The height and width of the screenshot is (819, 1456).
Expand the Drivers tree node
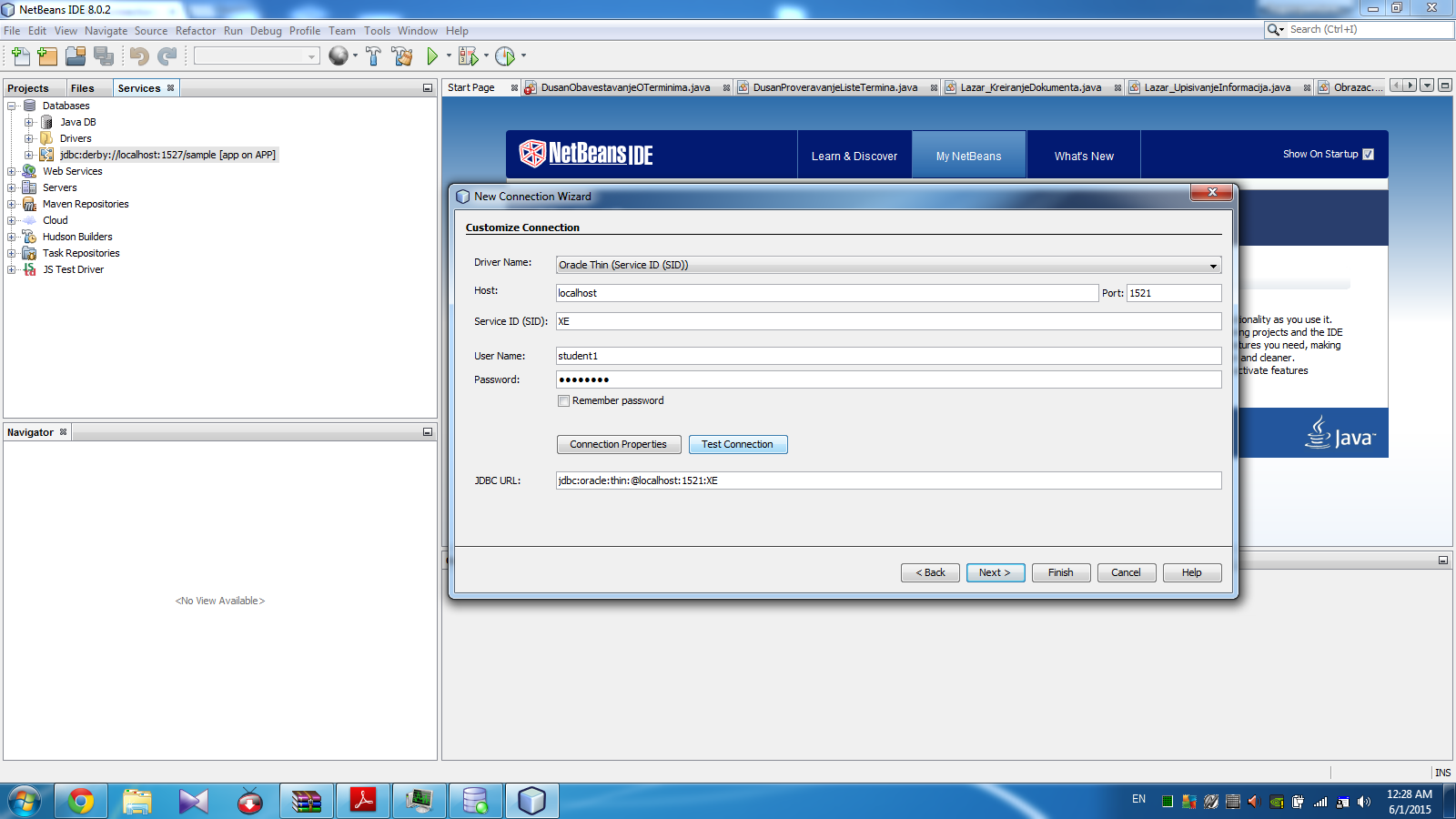pos(29,138)
